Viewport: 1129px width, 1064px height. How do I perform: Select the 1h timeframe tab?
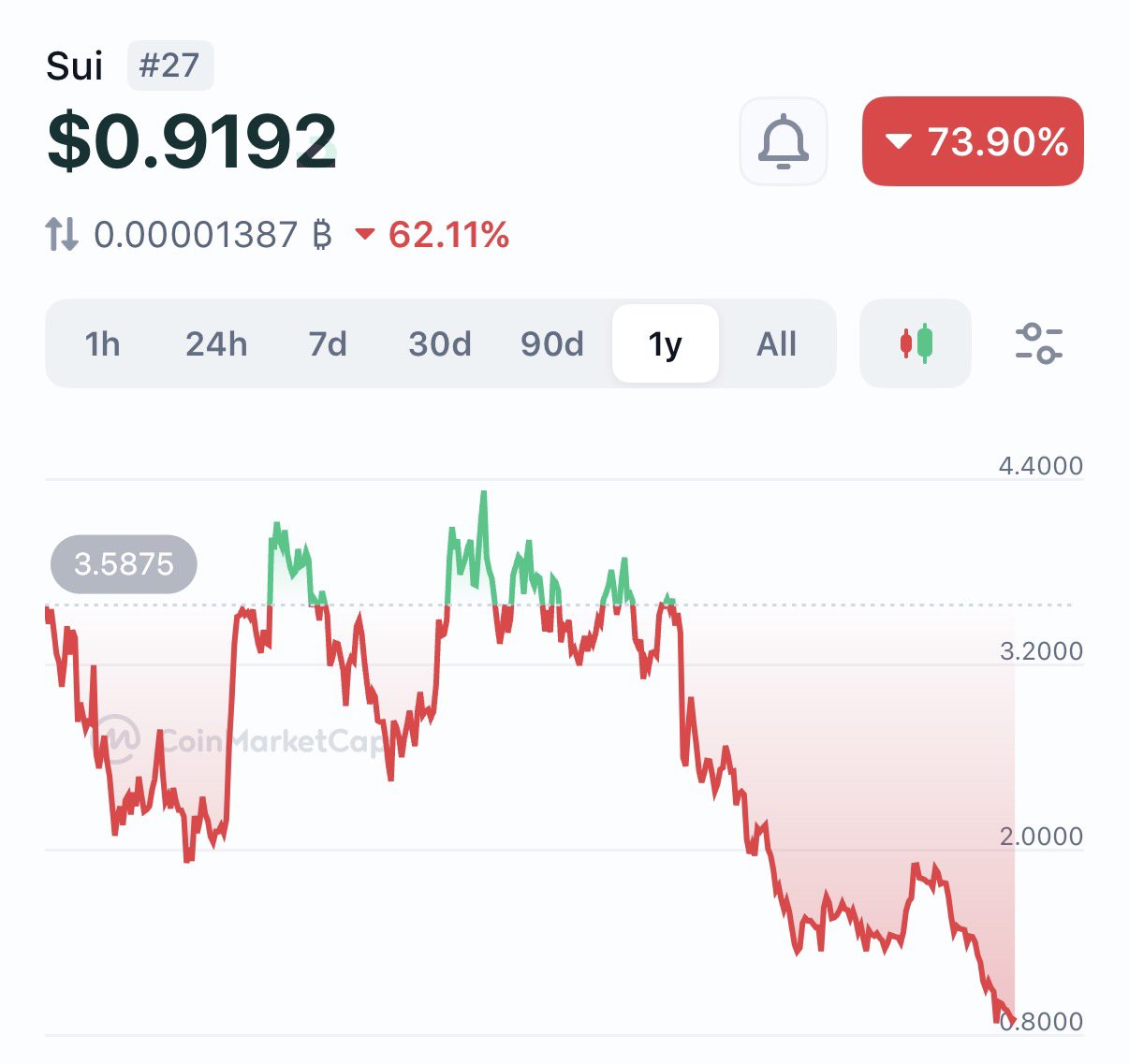(x=102, y=344)
